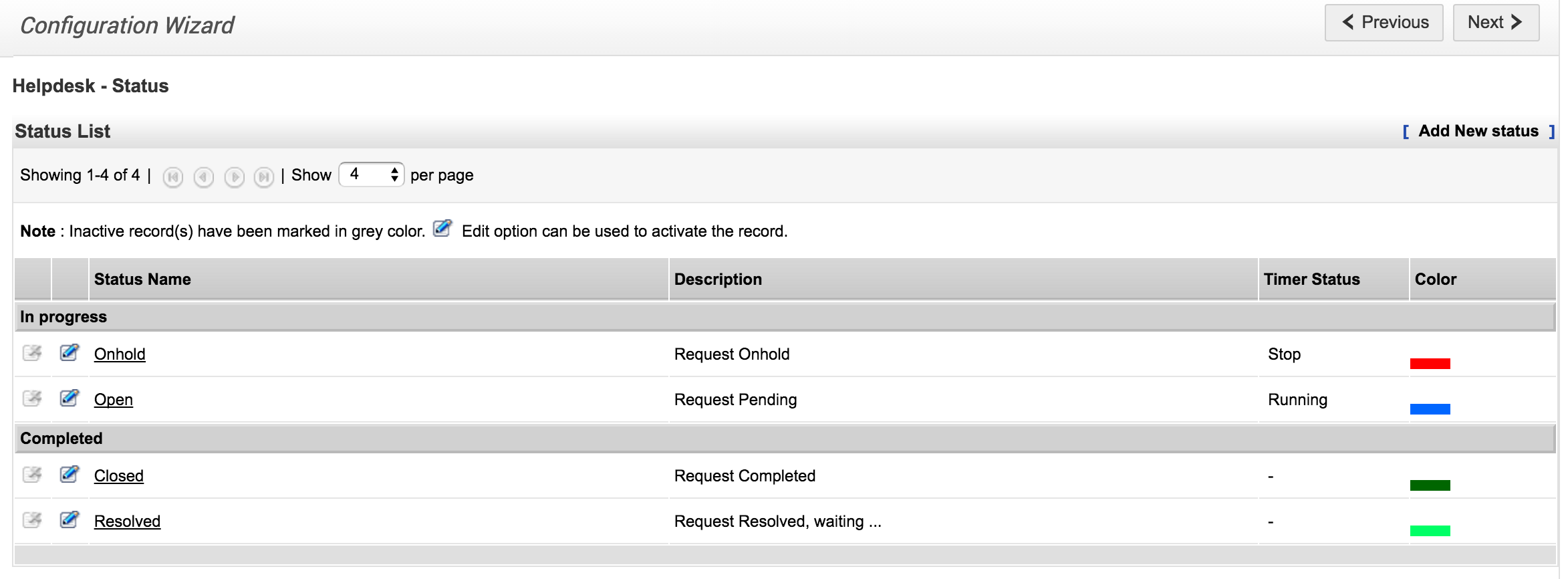Viewport: 1568px width, 579px height.
Task: Click Add New status link
Action: pyautogui.click(x=1478, y=131)
